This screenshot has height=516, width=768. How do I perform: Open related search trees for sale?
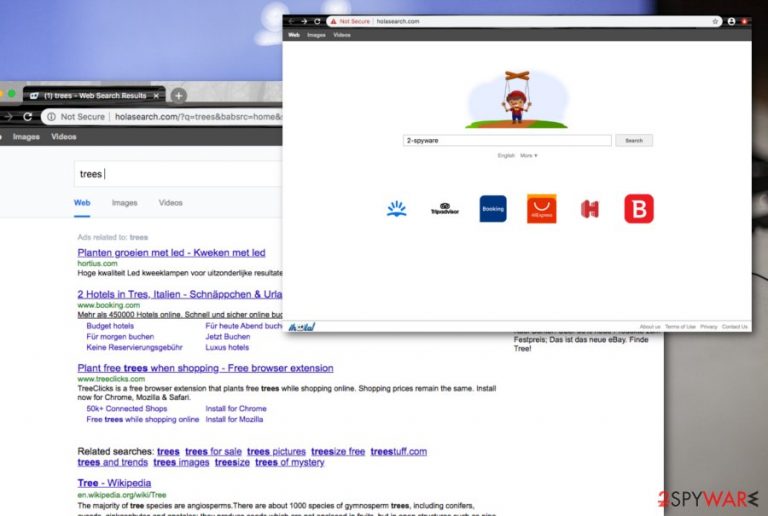[x=214, y=451]
